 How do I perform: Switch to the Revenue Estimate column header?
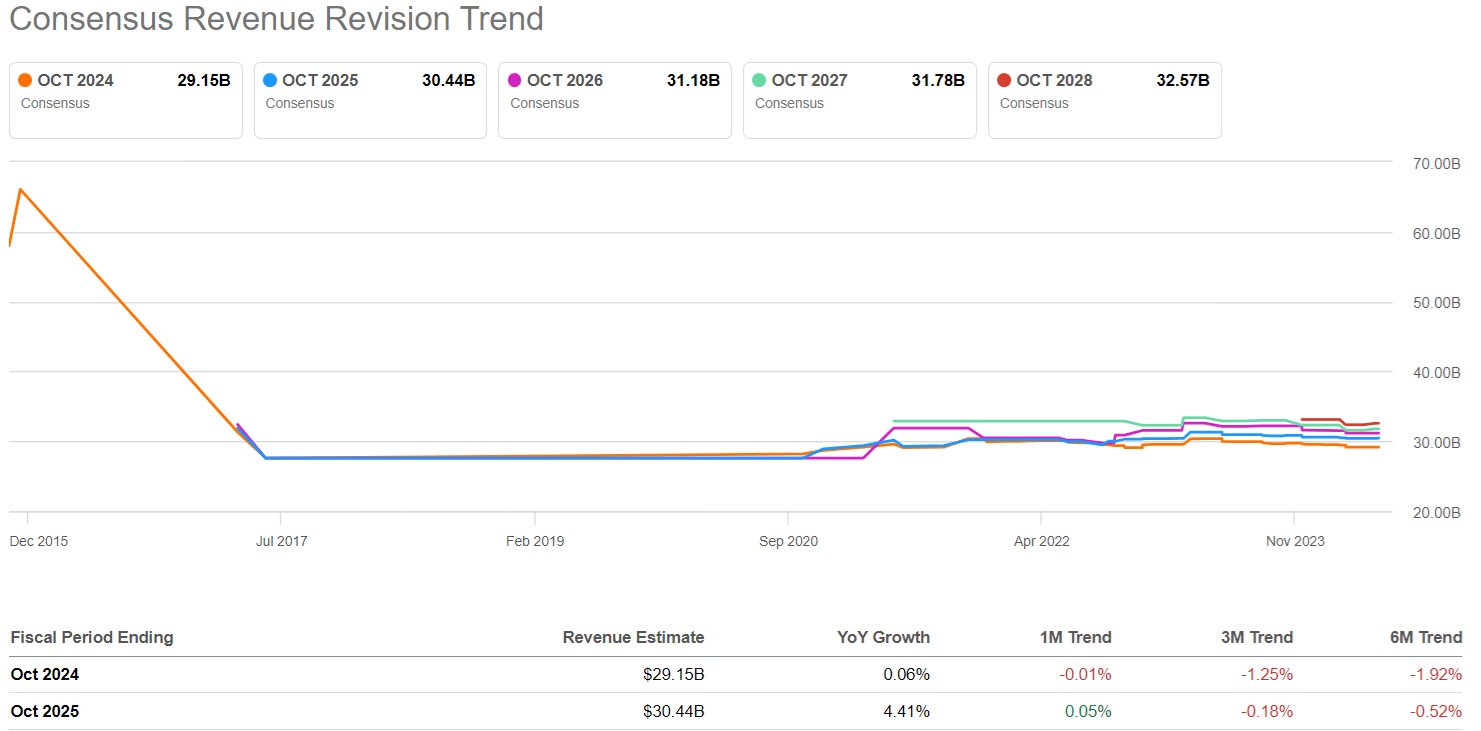tap(632, 637)
